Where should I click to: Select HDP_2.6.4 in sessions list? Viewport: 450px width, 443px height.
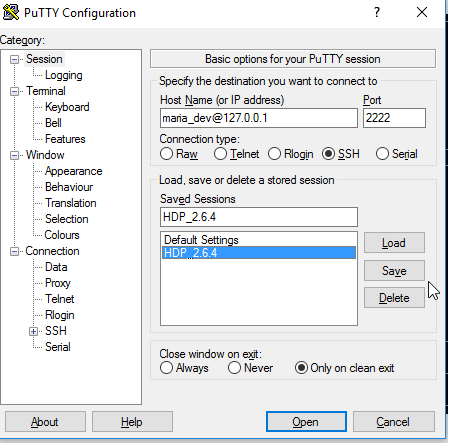[x=259, y=253]
